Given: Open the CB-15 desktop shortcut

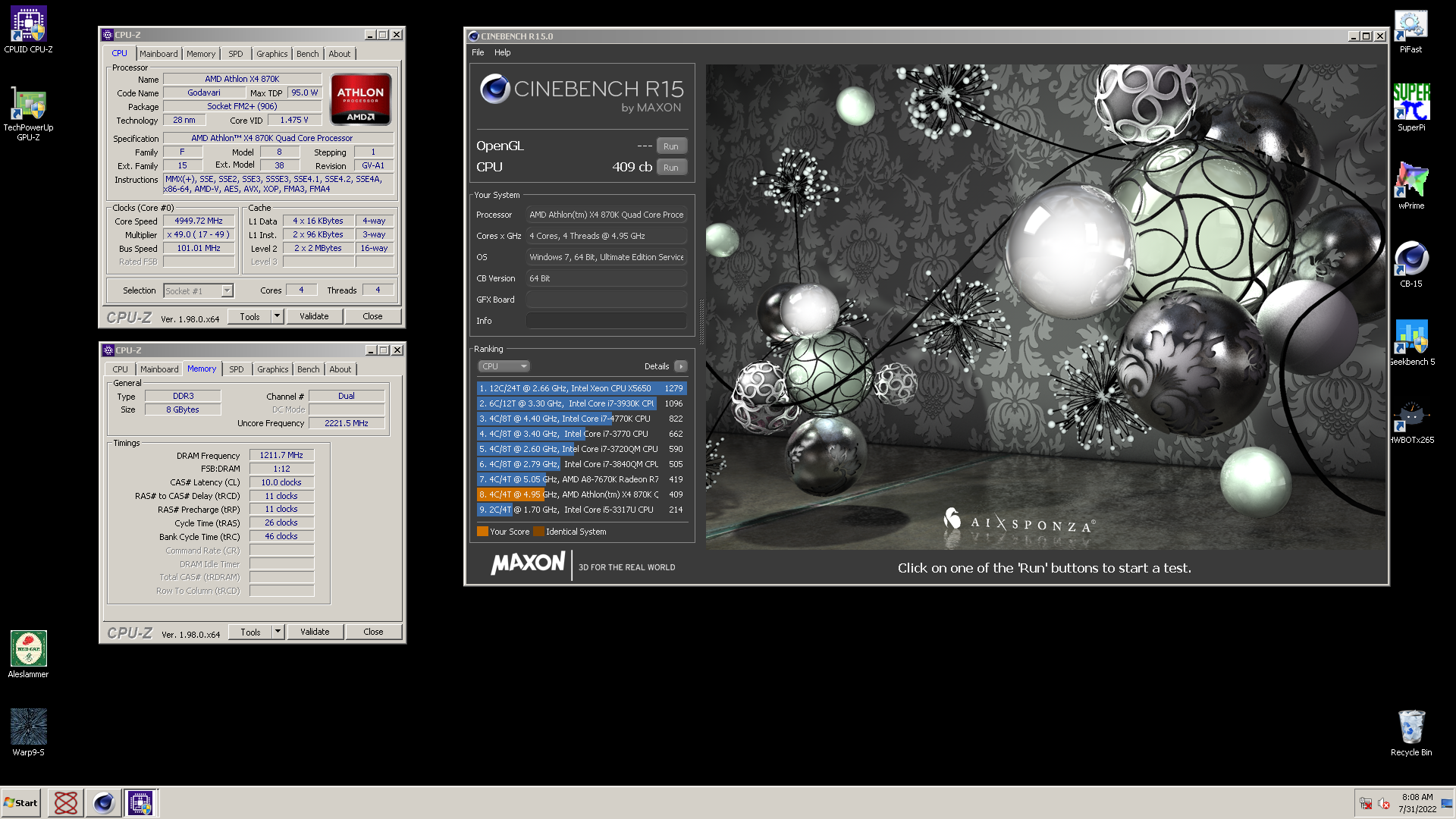Looking at the screenshot, I should [x=1410, y=264].
